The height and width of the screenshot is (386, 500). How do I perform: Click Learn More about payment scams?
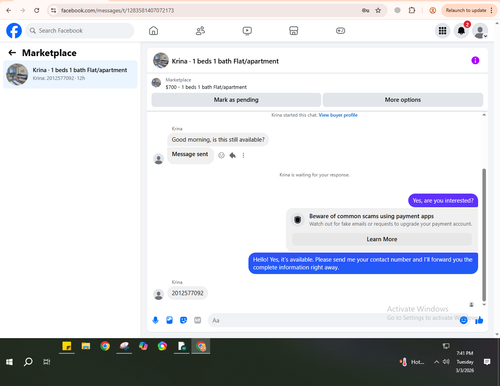click(x=382, y=239)
